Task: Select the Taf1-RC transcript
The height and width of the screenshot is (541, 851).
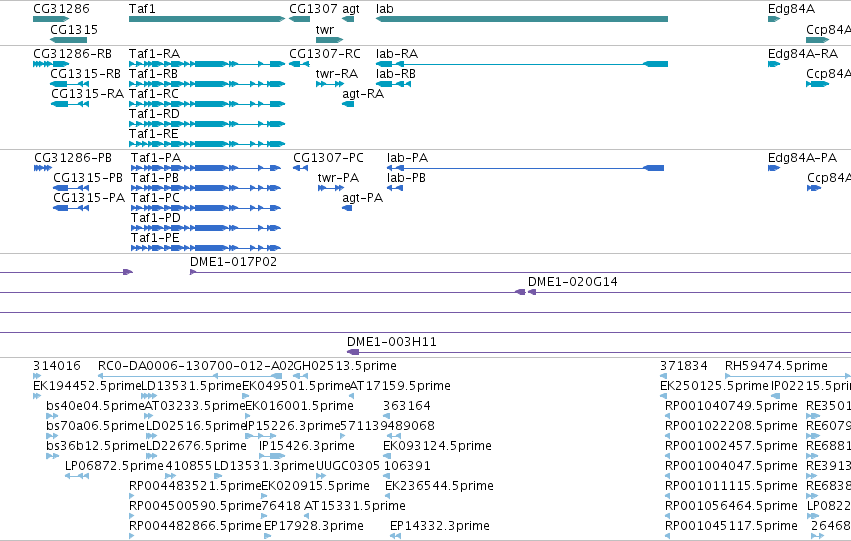Action: point(207,104)
